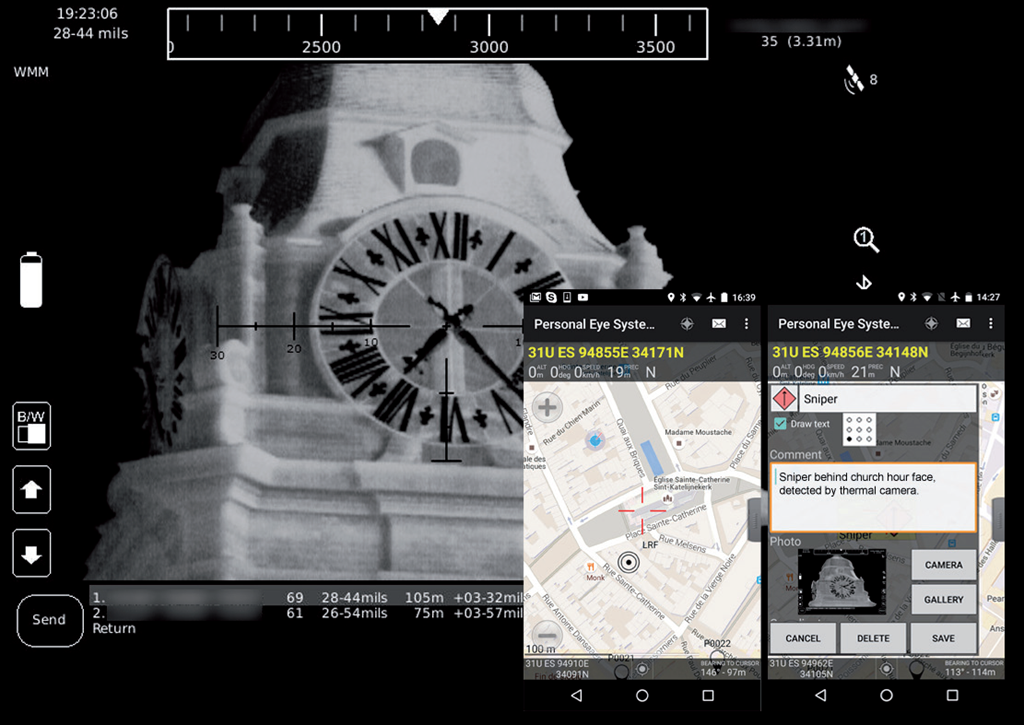Screen dimensions: 1024x725
Task: Uncheck the Draw text checkbox
Action: 780,424
